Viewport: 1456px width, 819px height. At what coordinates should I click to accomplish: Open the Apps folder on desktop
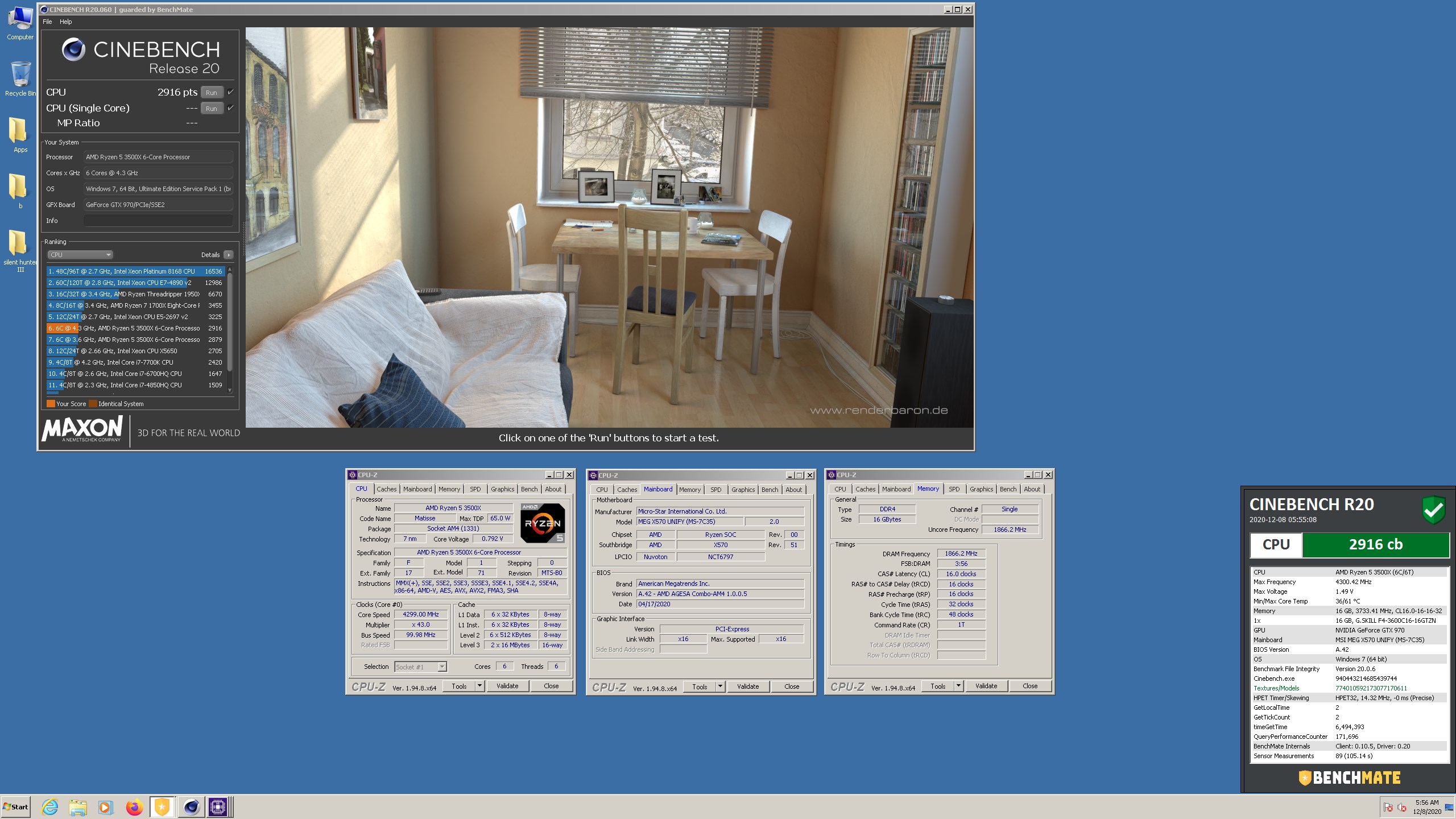point(20,135)
